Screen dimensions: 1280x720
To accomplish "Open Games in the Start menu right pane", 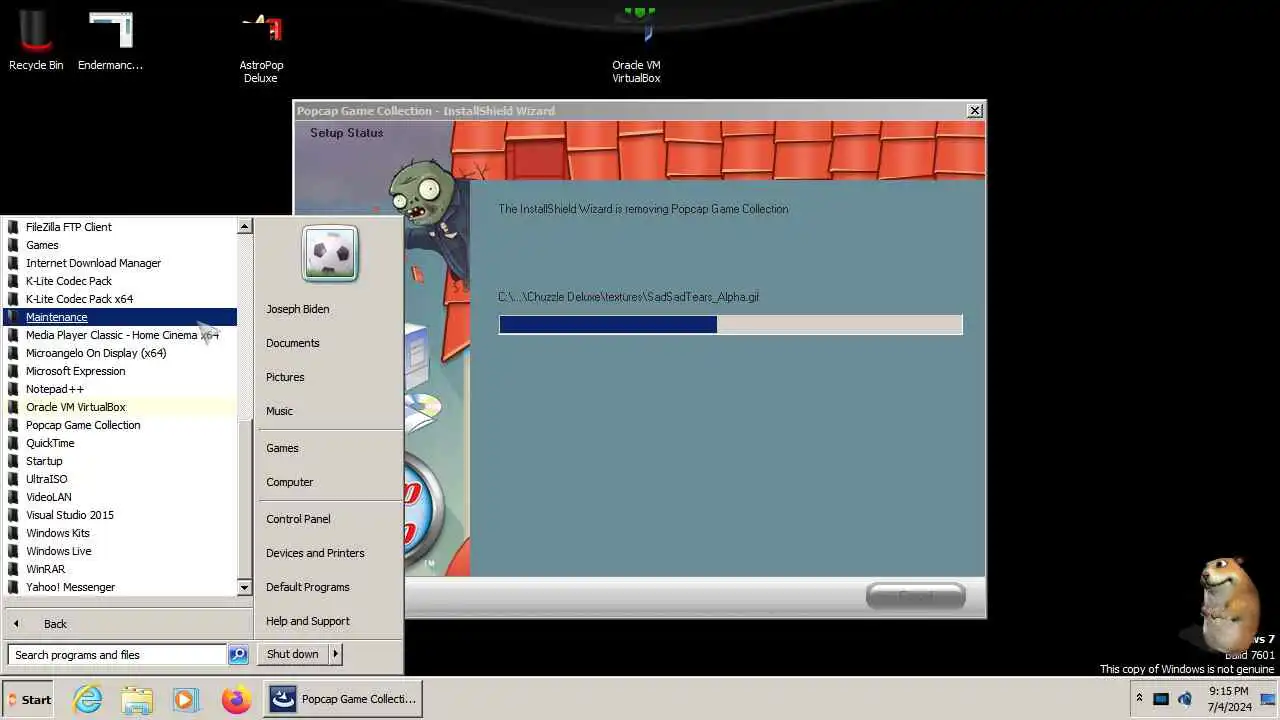I will click(x=283, y=448).
